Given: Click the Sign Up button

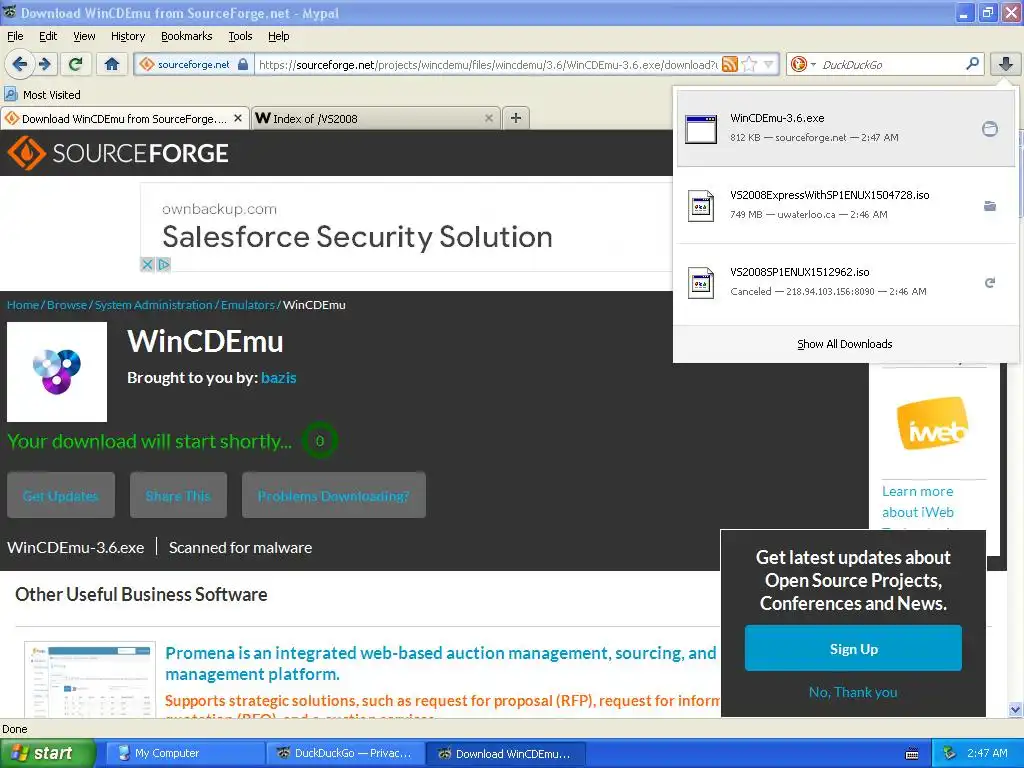Looking at the screenshot, I should tap(853, 648).
